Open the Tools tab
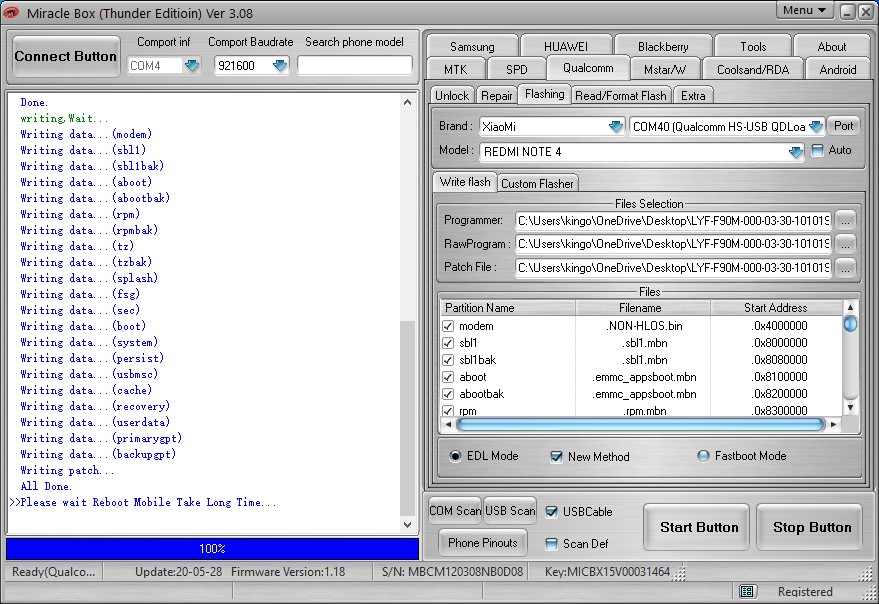This screenshot has width=879, height=604. tap(753, 47)
